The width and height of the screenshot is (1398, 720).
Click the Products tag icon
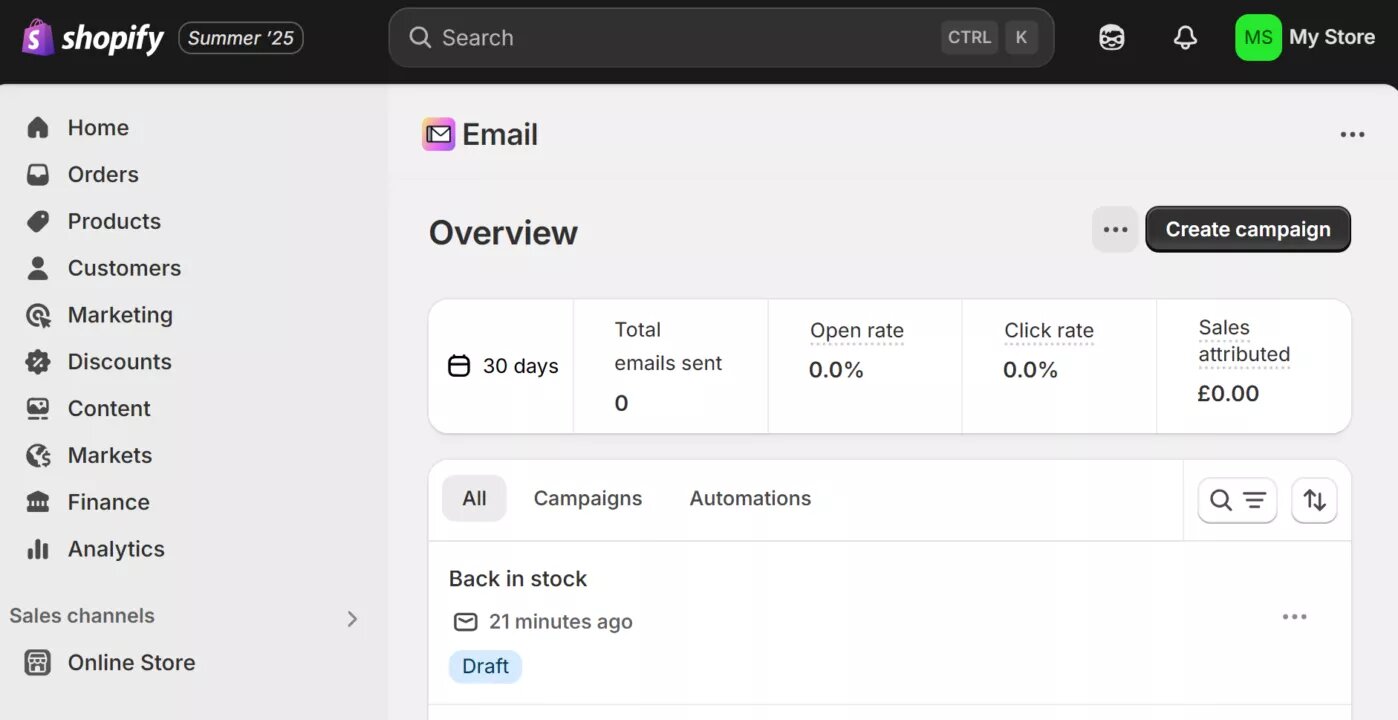point(37,221)
